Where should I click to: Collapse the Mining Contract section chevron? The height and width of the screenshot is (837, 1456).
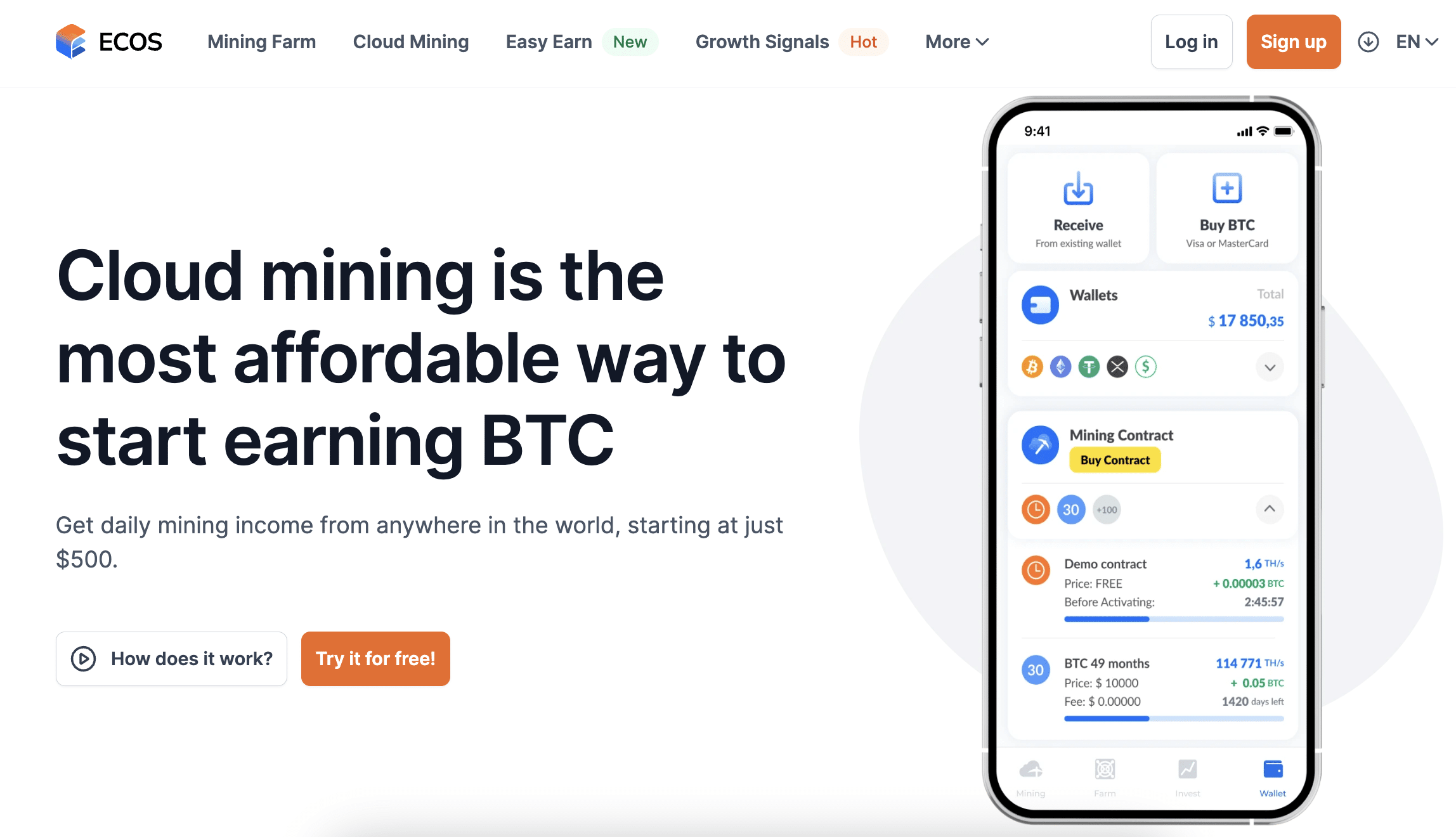pyautogui.click(x=1269, y=509)
